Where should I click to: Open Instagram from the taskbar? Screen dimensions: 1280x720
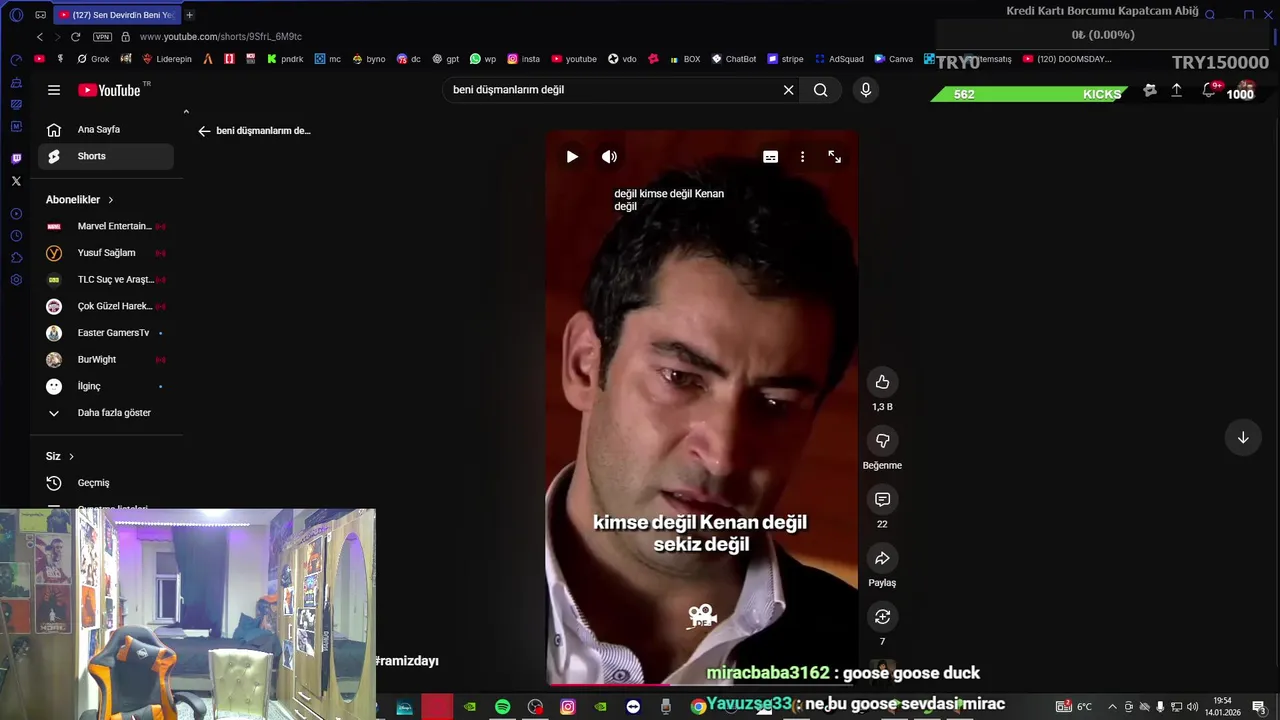pyautogui.click(x=568, y=707)
